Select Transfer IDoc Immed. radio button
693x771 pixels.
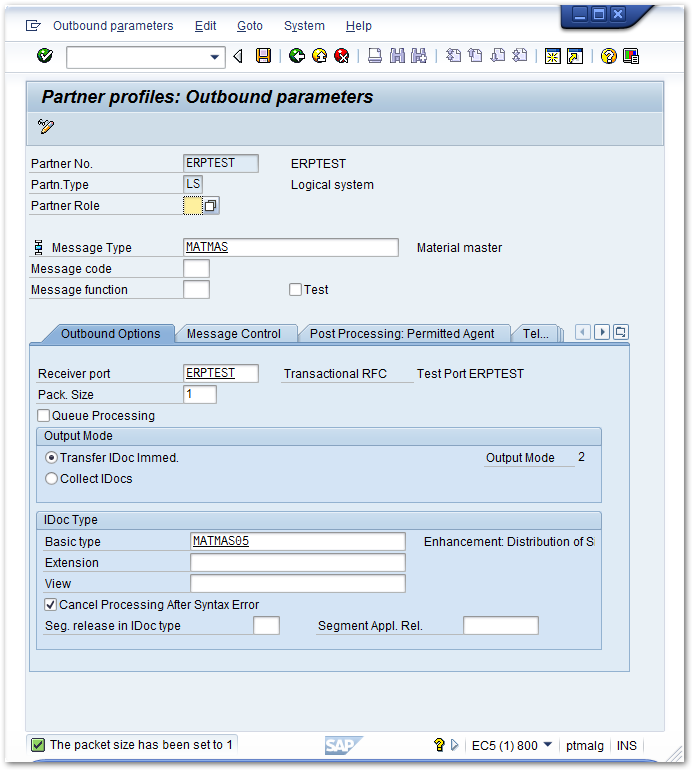click(x=51, y=458)
